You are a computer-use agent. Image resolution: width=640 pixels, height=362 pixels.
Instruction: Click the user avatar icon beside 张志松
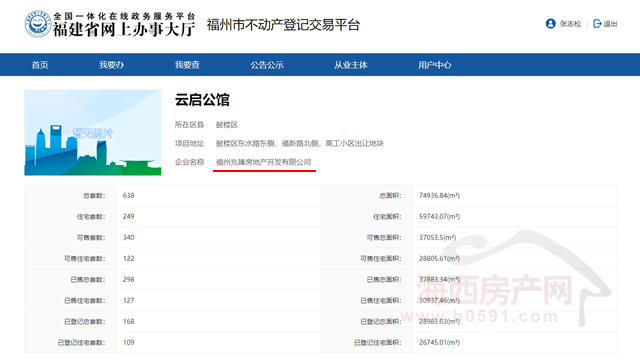[x=550, y=24]
